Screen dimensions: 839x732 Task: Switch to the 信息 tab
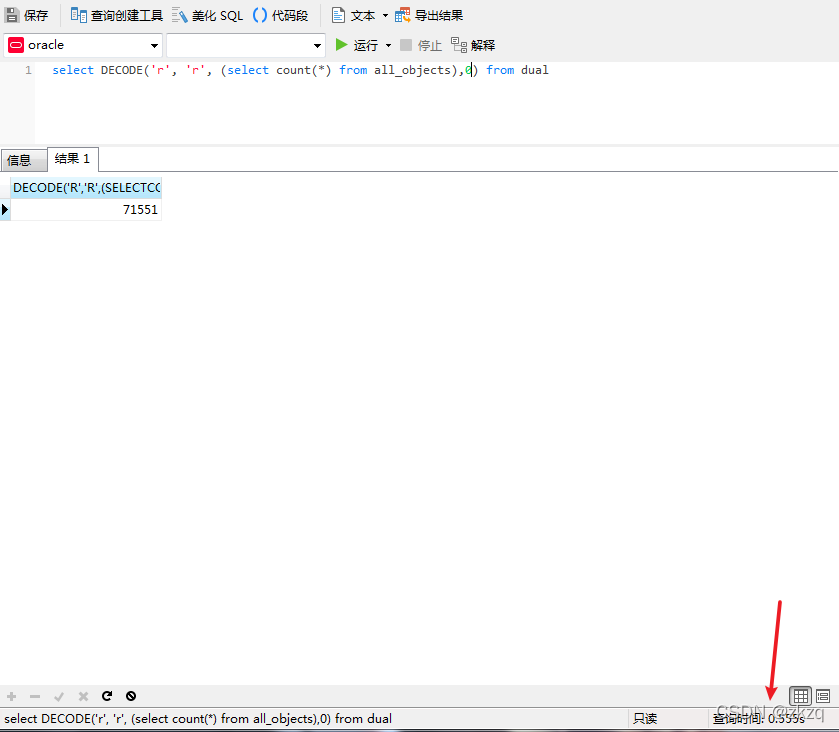[x=24, y=160]
